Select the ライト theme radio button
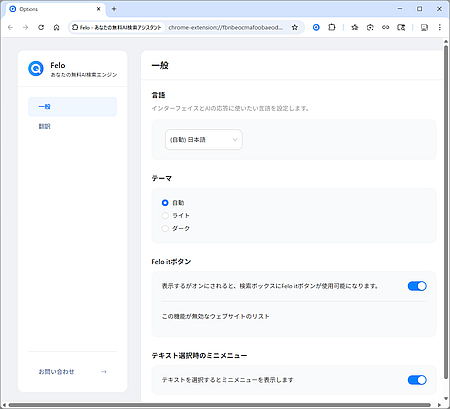 (165, 216)
